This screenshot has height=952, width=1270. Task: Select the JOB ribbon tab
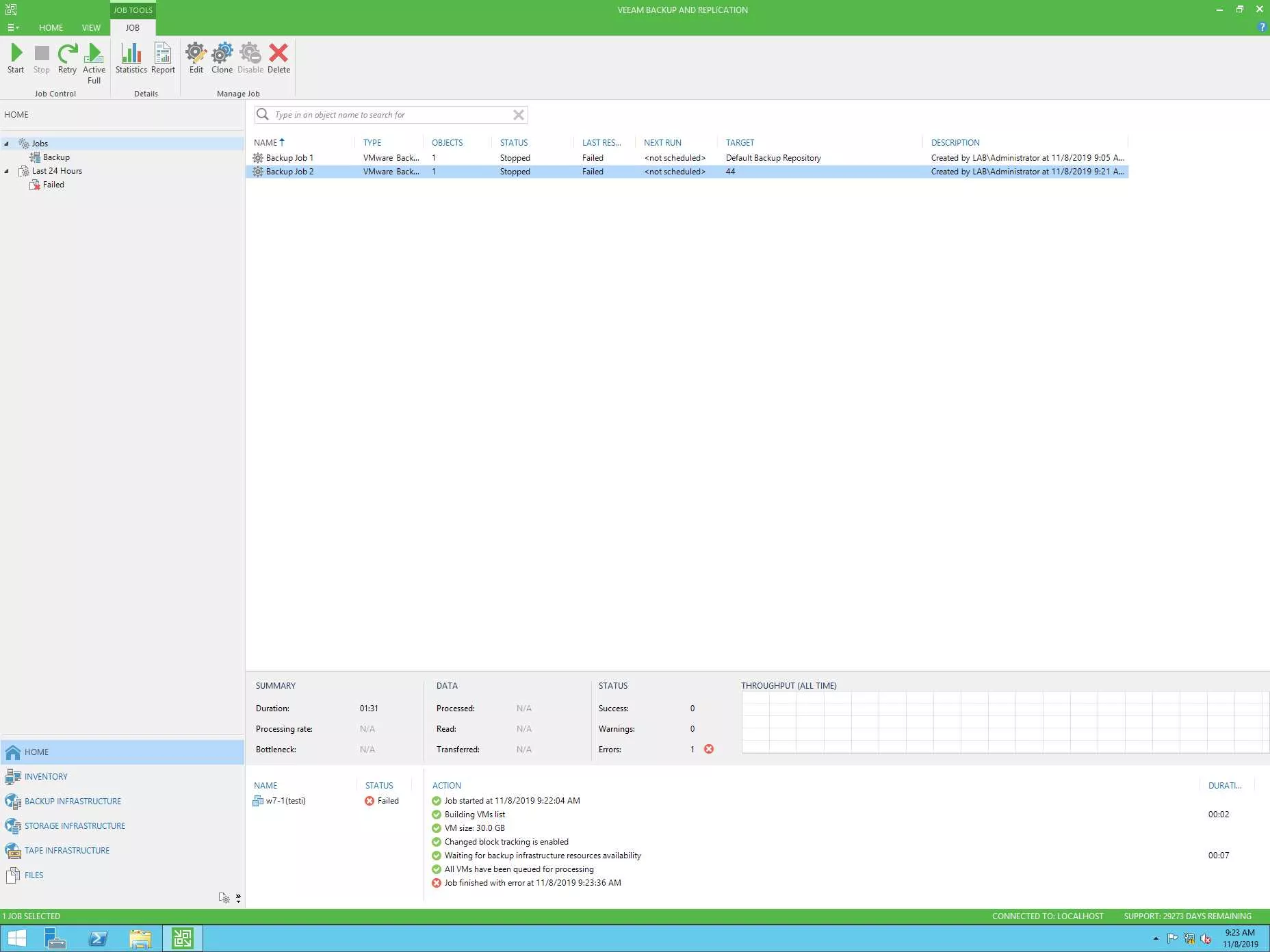133,27
